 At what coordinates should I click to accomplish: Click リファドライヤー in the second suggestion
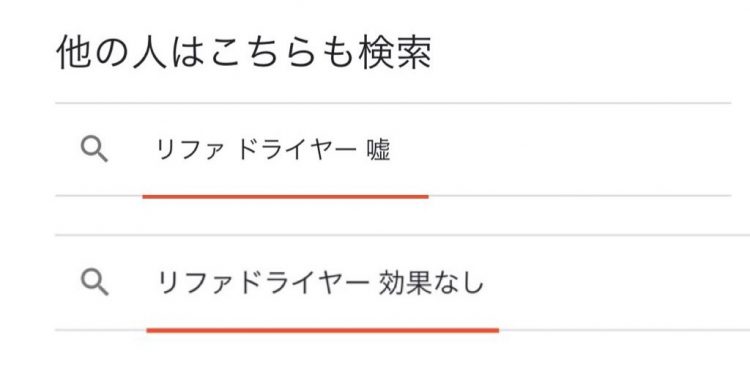pyautogui.click(x=264, y=283)
